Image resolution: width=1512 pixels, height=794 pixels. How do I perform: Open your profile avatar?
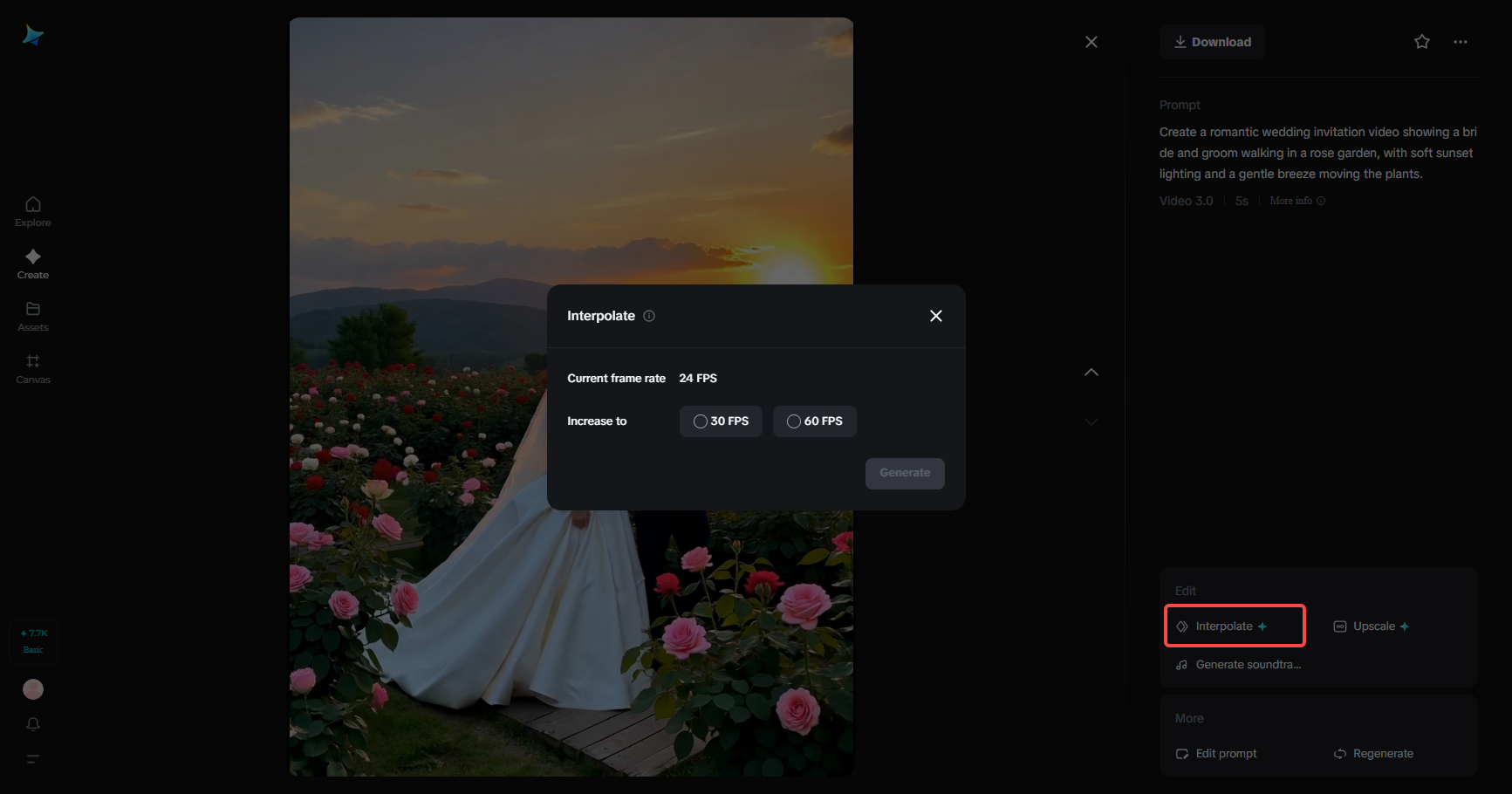click(32, 689)
